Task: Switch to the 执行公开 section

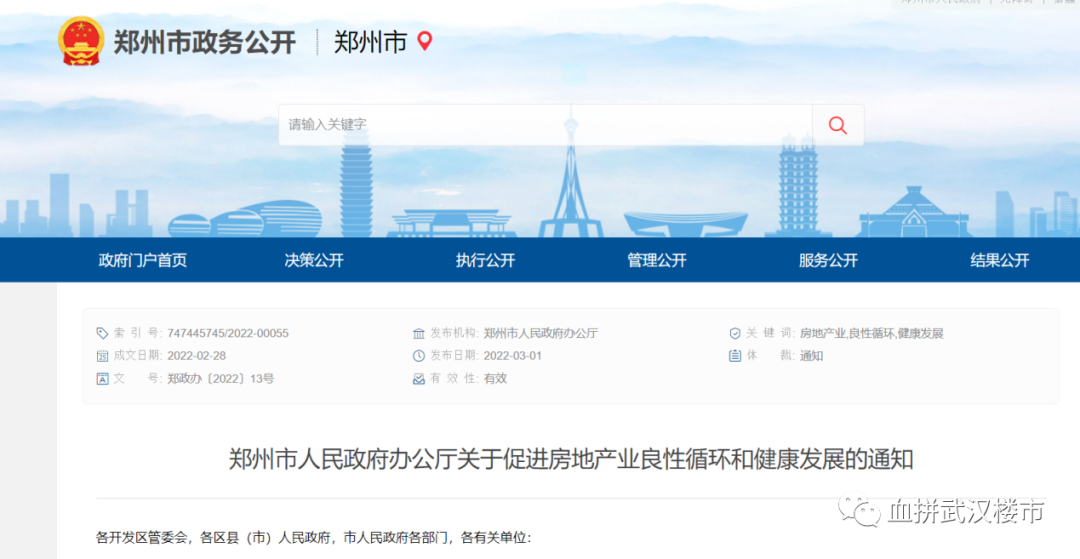Action: click(x=485, y=260)
